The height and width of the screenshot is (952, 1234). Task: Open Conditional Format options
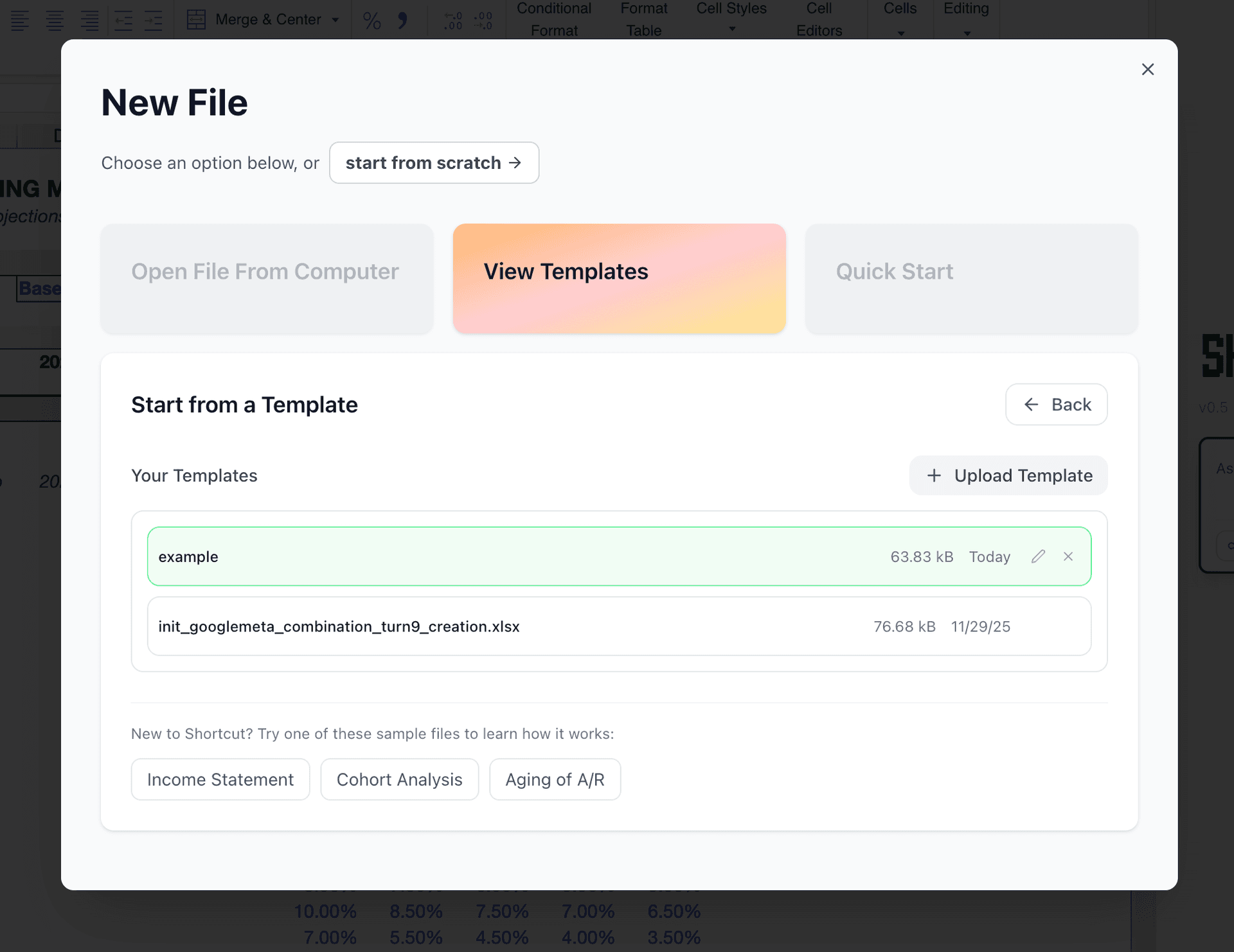[x=554, y=19]
